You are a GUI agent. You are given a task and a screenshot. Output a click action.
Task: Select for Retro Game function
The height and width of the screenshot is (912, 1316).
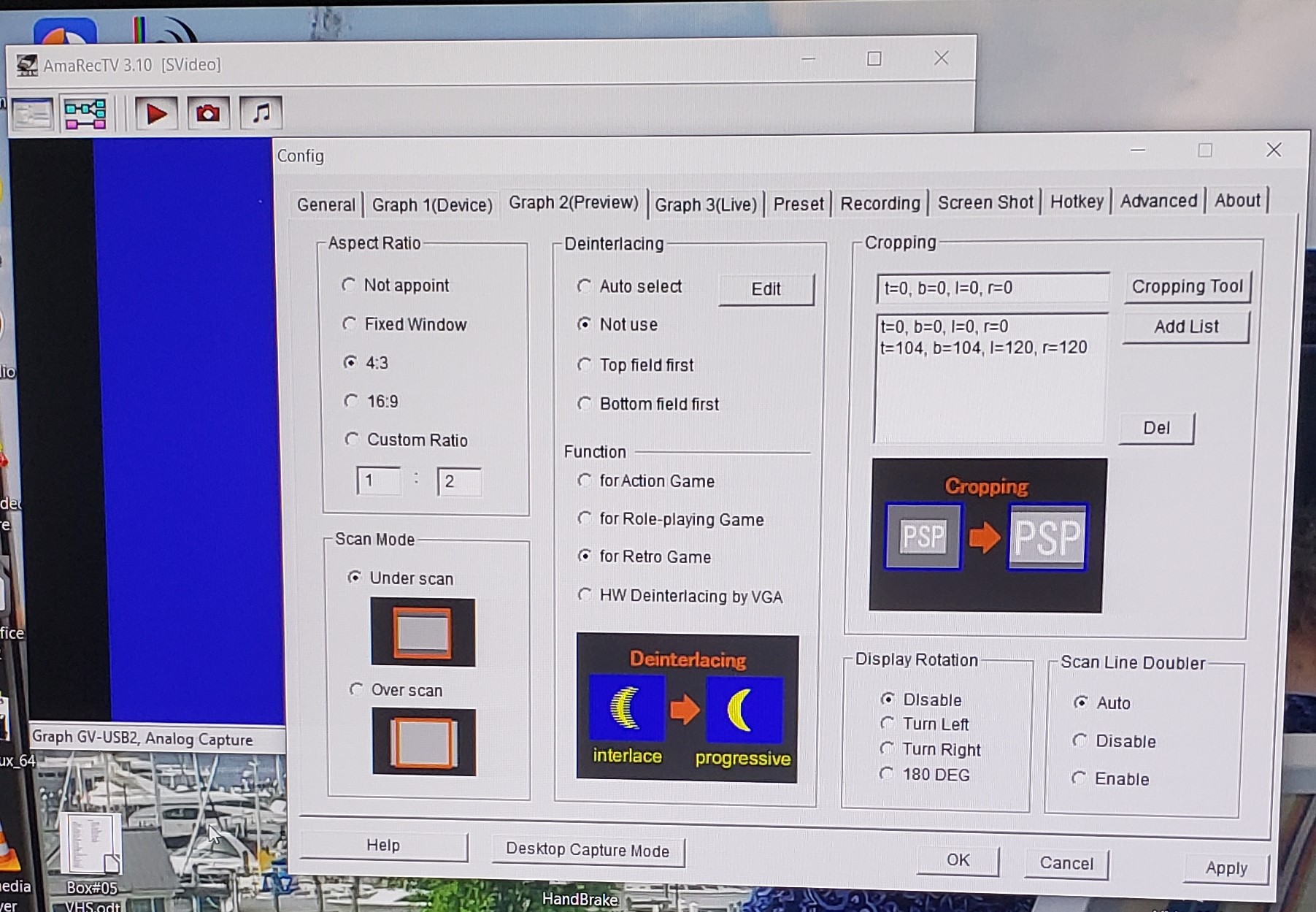644,556
